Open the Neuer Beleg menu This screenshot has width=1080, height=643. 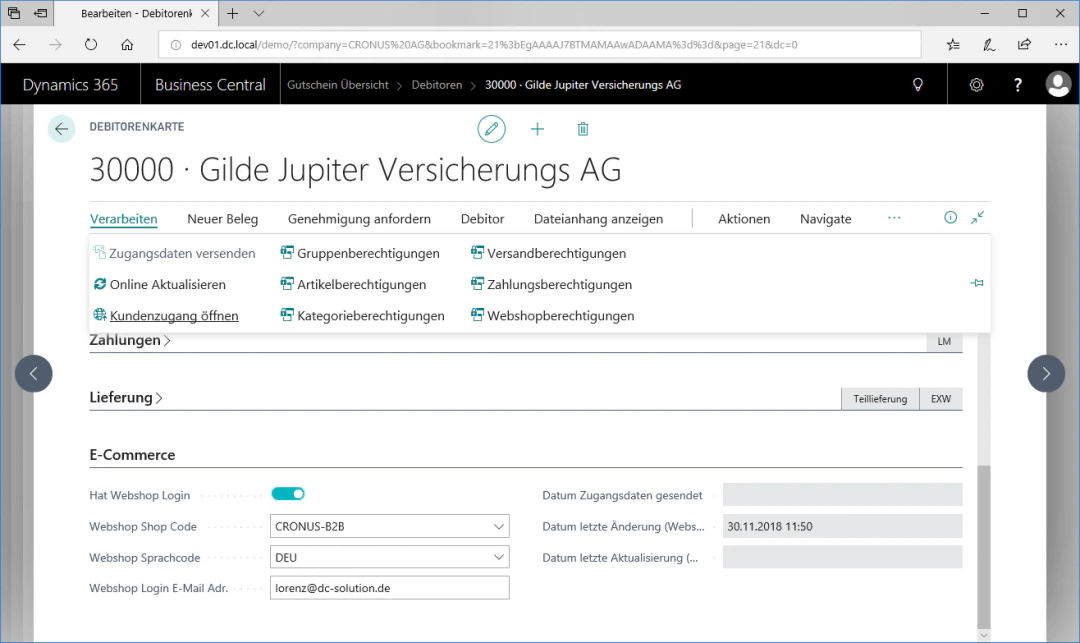(x=222, y=219)
